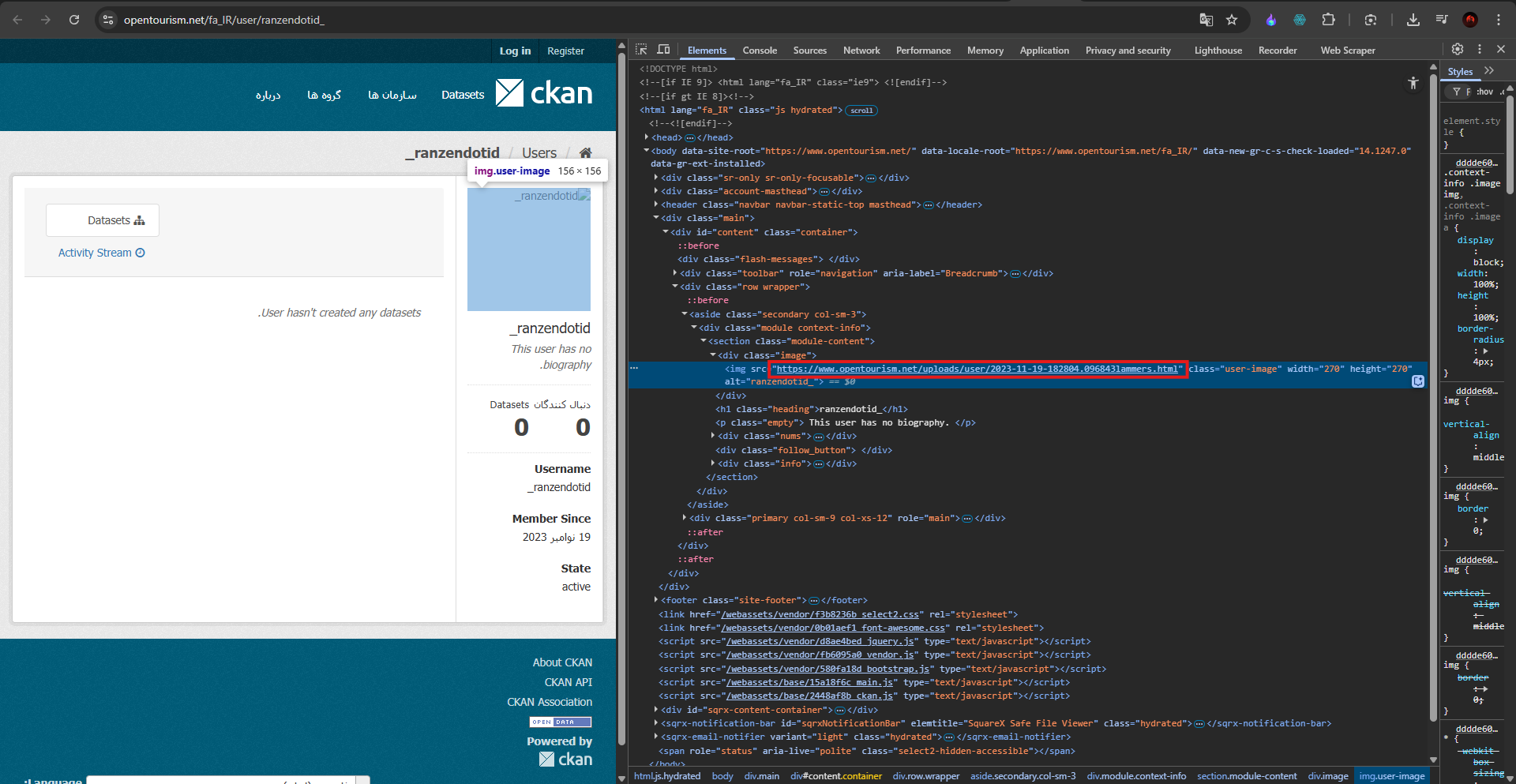1516x784 pixels.
Task: Expand the site-footer element node
Action: tap(656, 600)
